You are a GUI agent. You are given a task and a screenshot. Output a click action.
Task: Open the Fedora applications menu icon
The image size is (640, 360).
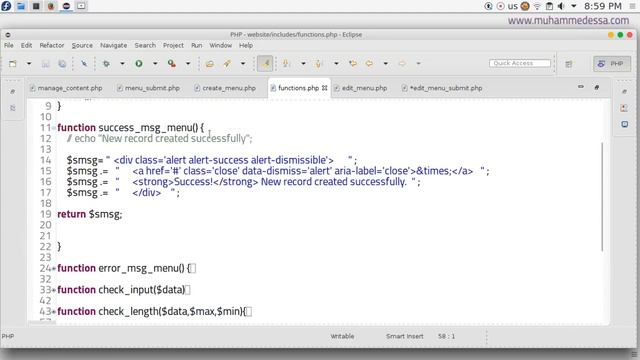[x=6, y=6]
